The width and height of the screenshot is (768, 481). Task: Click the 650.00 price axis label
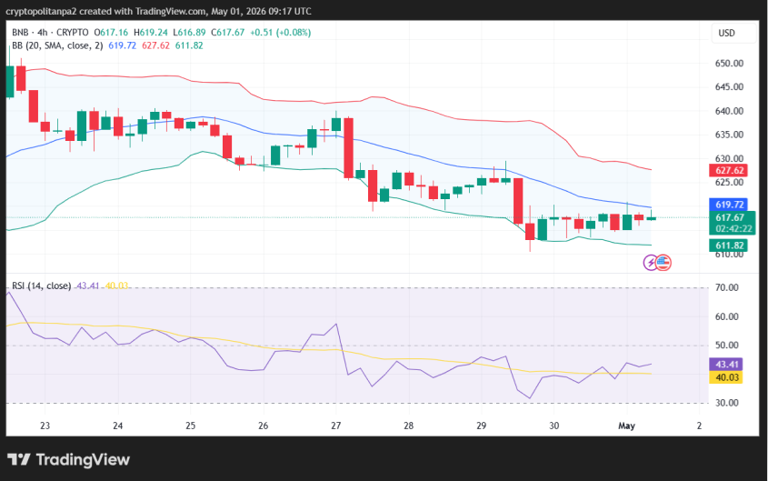[729, 64]
